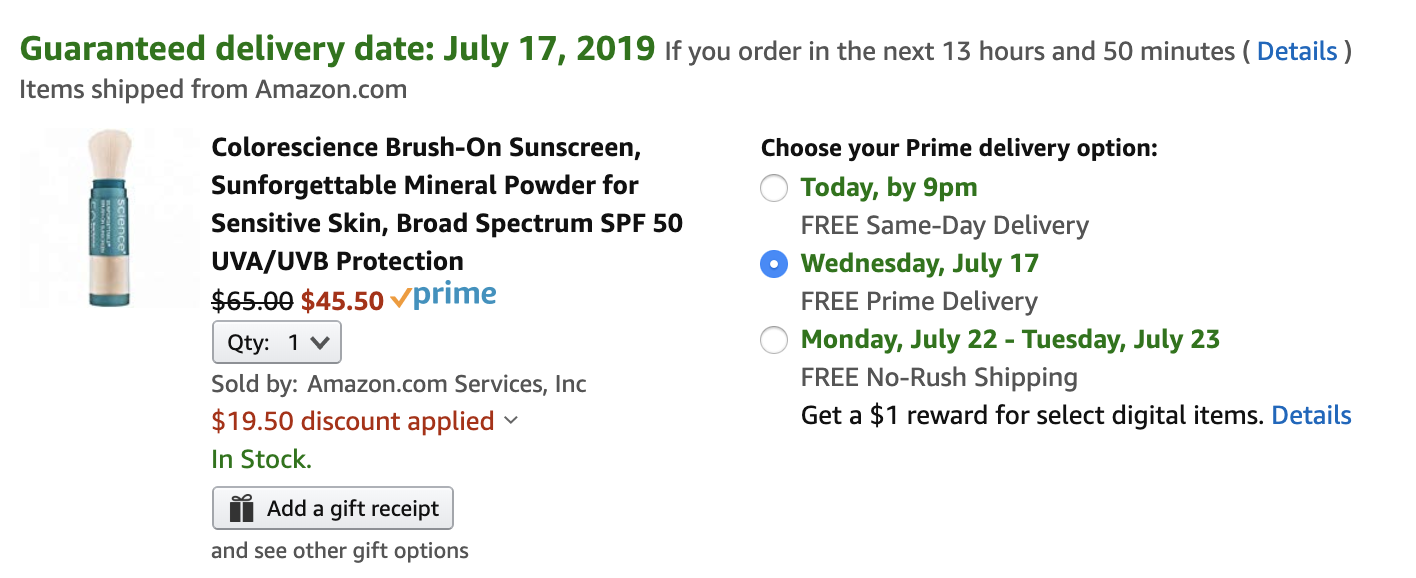This screenshot has height=578, width=1416.
Task: Click the sunscreen product thumbnail
Action: tap(110, 218)
